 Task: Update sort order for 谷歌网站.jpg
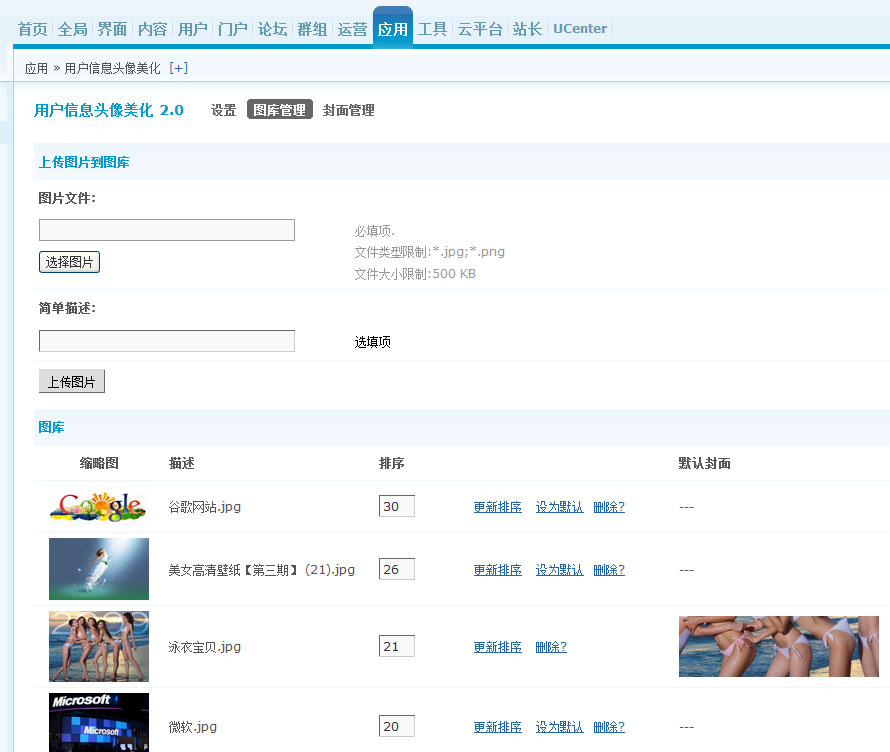497,506
